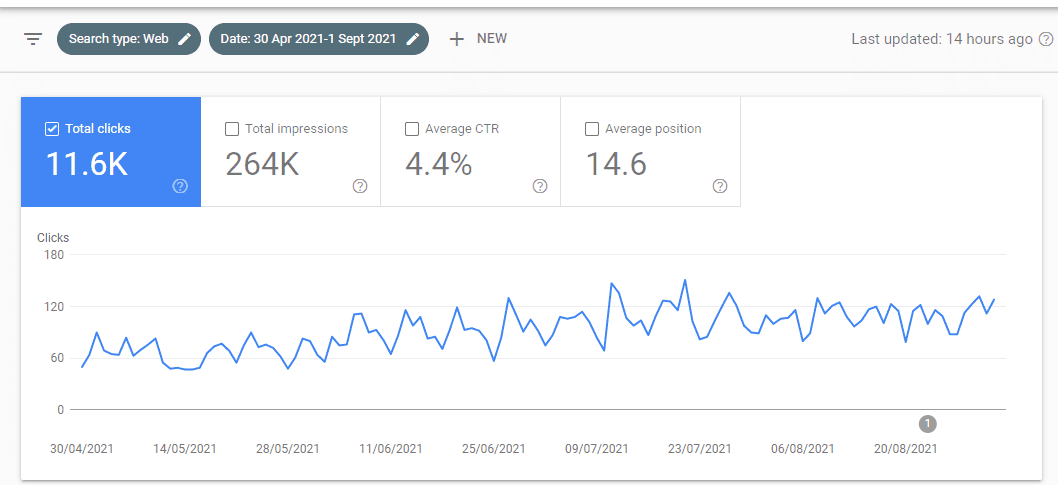1058x485 pixels.
Task: Click the 60 y-axis label
Action: pos(57,358)
